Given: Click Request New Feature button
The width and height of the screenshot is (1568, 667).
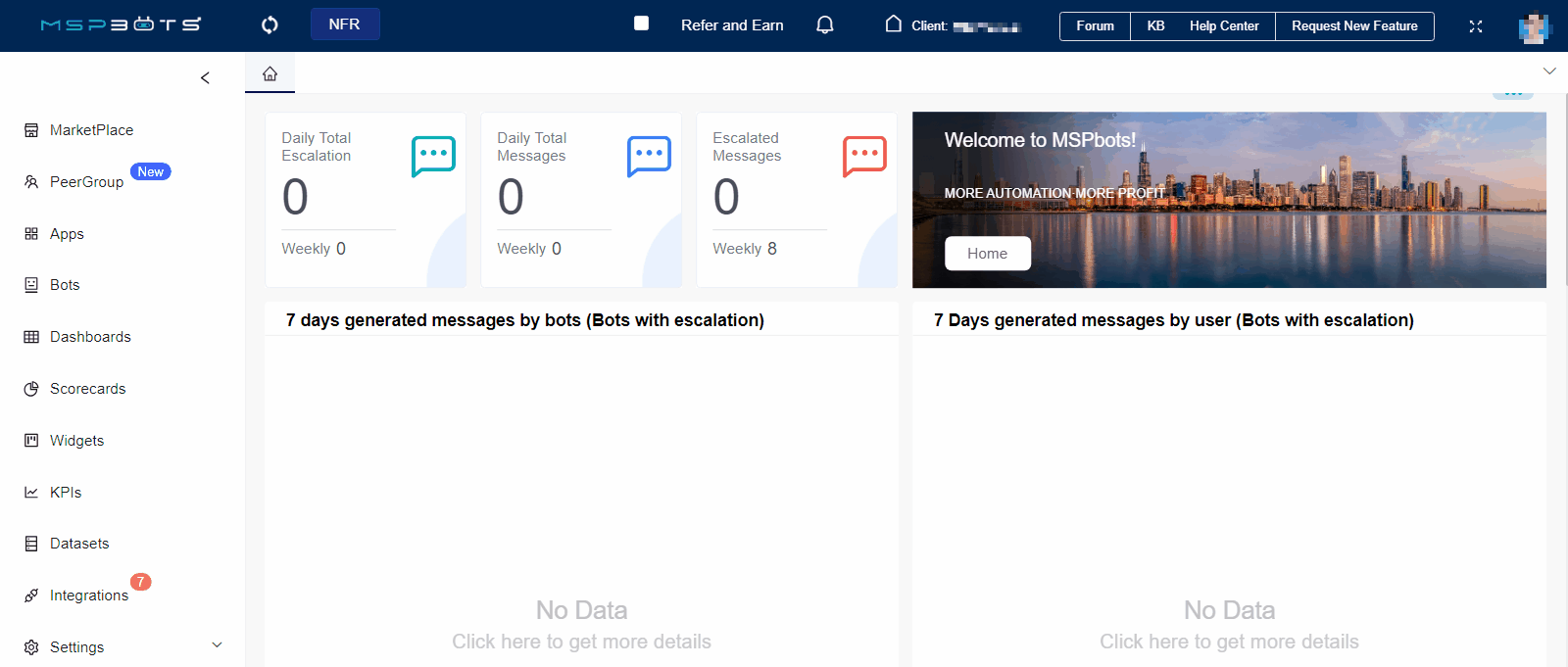Looking at the screenshot, I should tap(1354, 26).
